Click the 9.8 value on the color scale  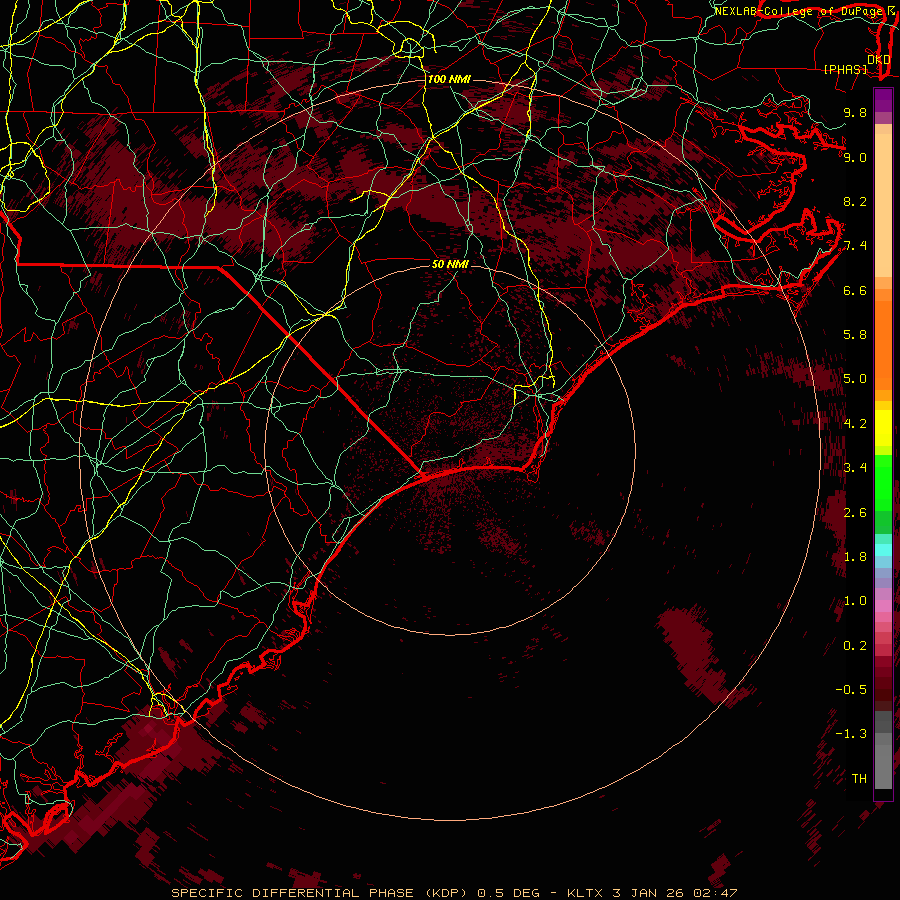(x=855, y=112)
